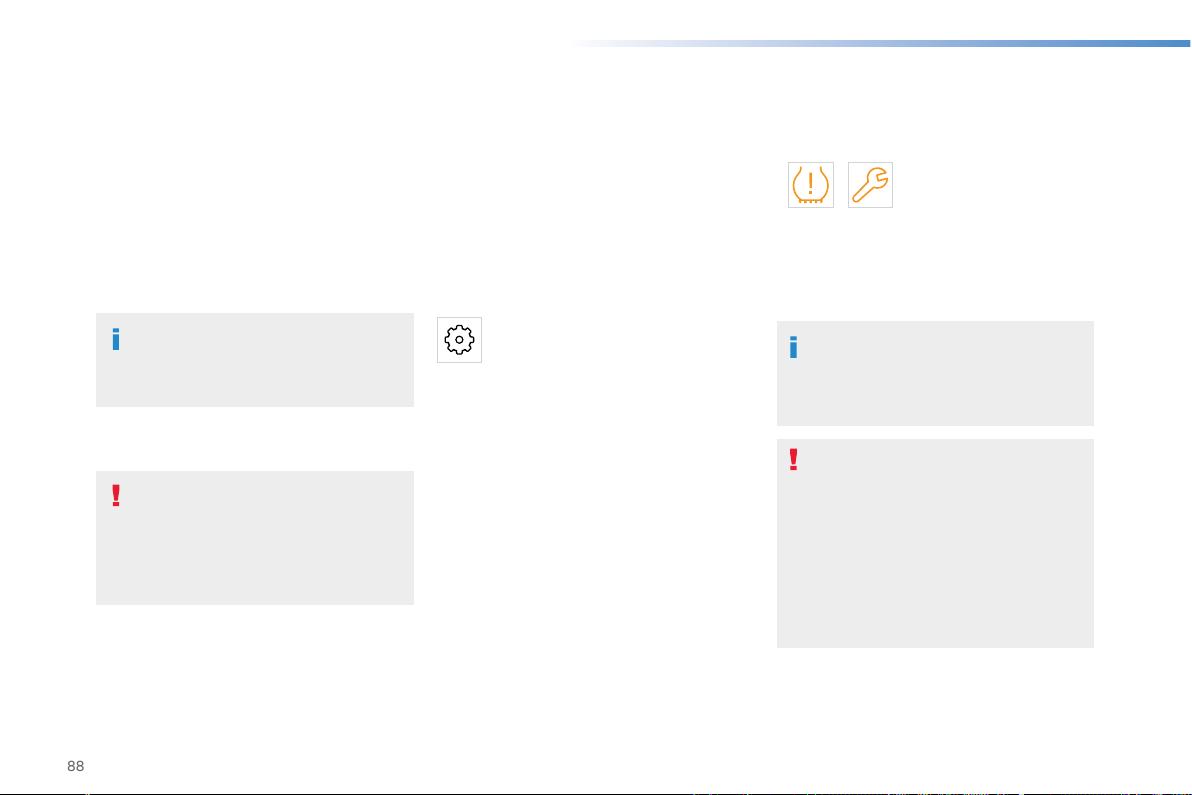Click the black line below the page

(596, 793)
